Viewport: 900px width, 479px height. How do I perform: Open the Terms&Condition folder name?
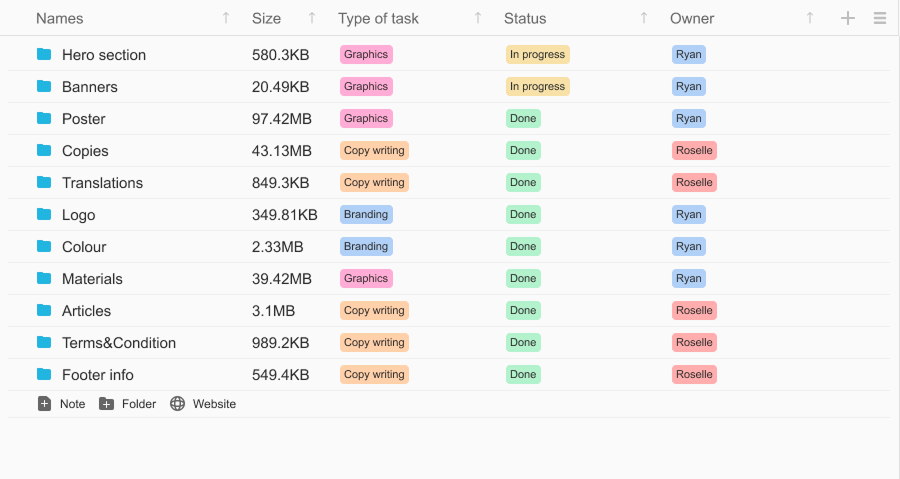tap(119, 342)
